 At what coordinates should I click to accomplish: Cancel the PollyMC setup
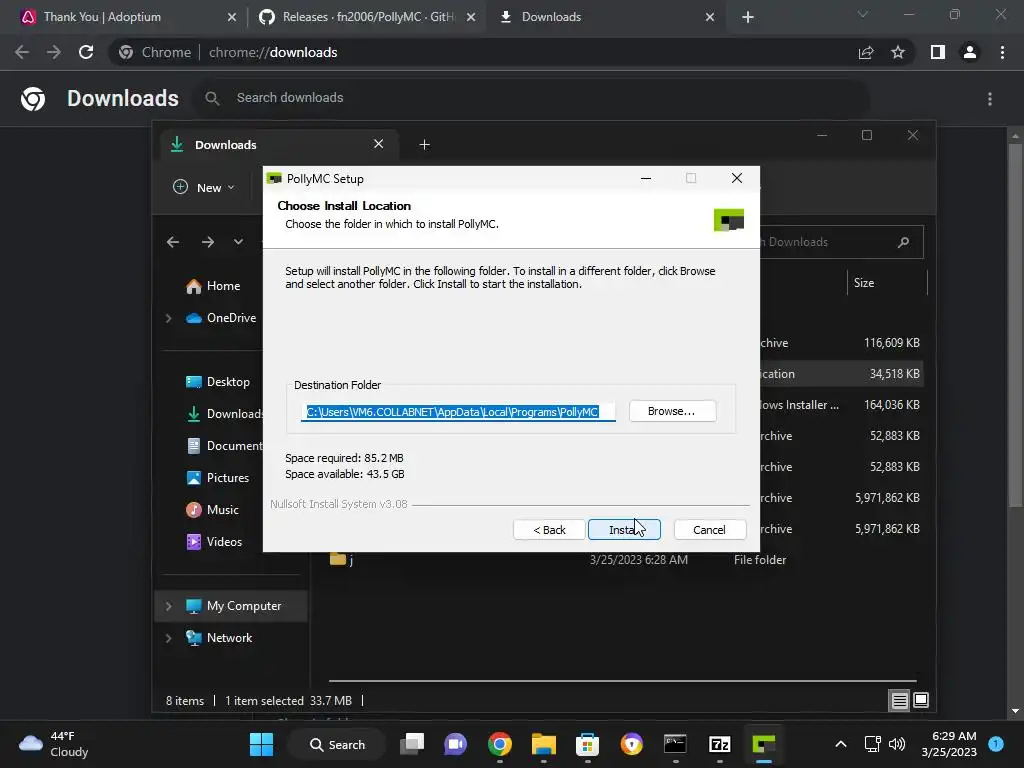pyautogui.click(x=709, y=530)
